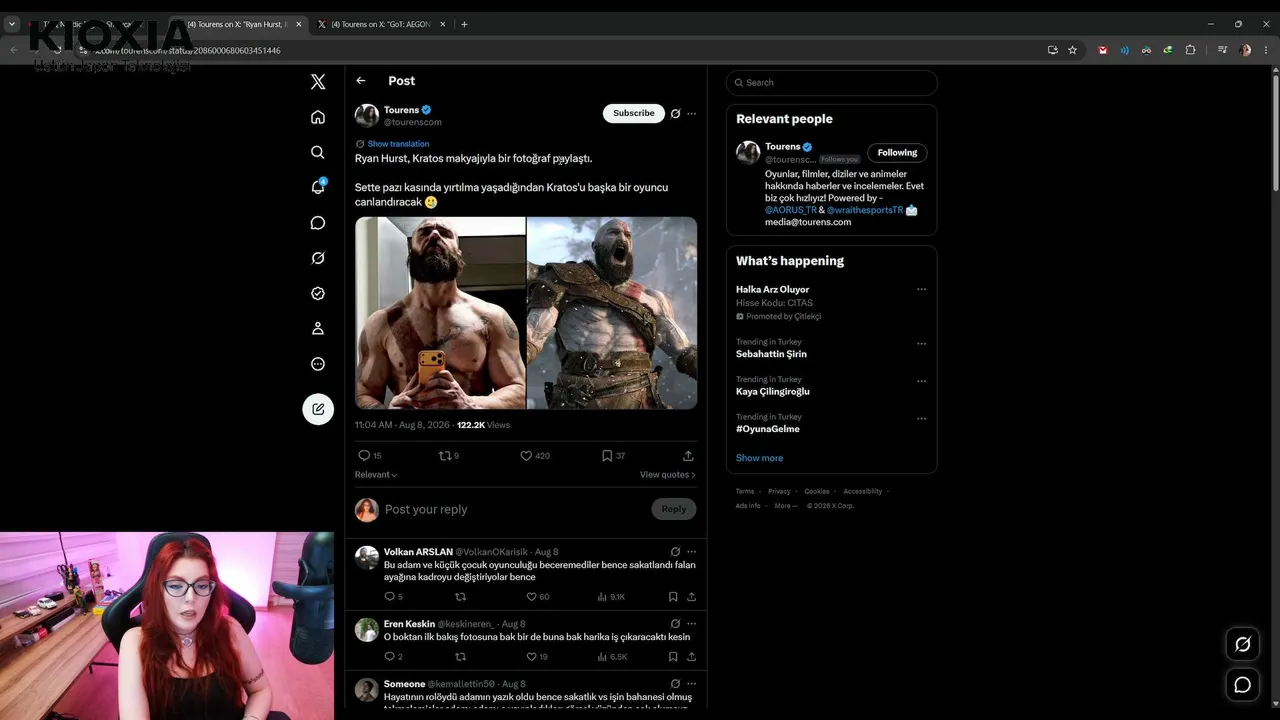View quotes of this post

pos(667,475)
